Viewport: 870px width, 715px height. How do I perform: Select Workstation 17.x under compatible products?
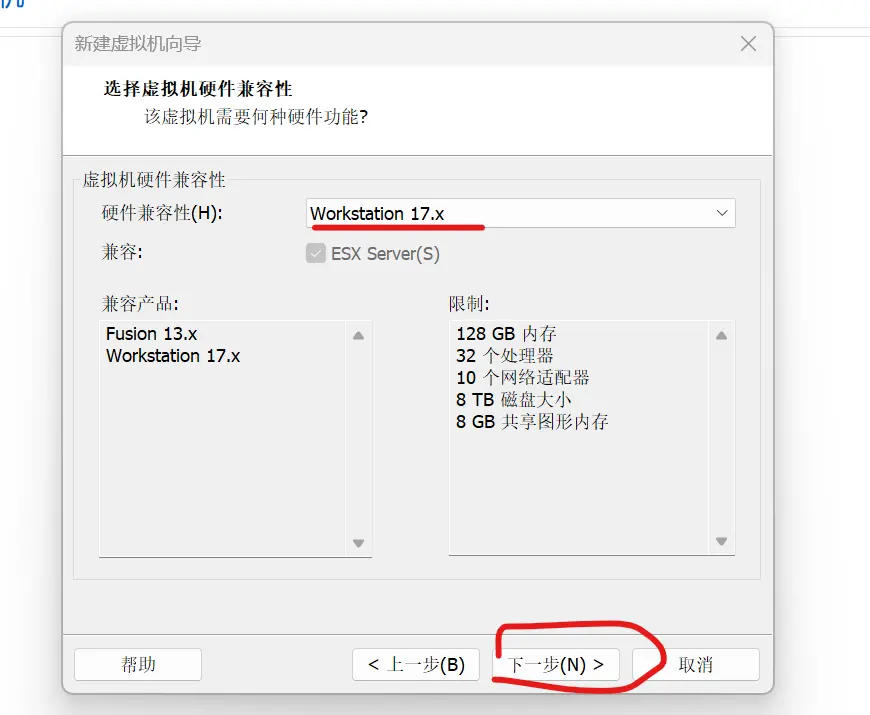point(173,355)
